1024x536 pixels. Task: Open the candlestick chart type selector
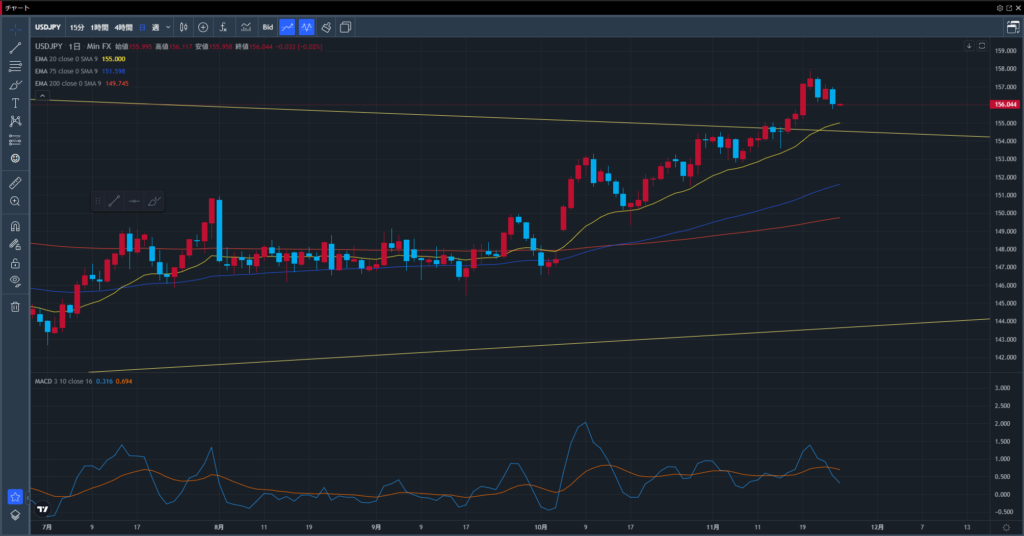point(184,27)
